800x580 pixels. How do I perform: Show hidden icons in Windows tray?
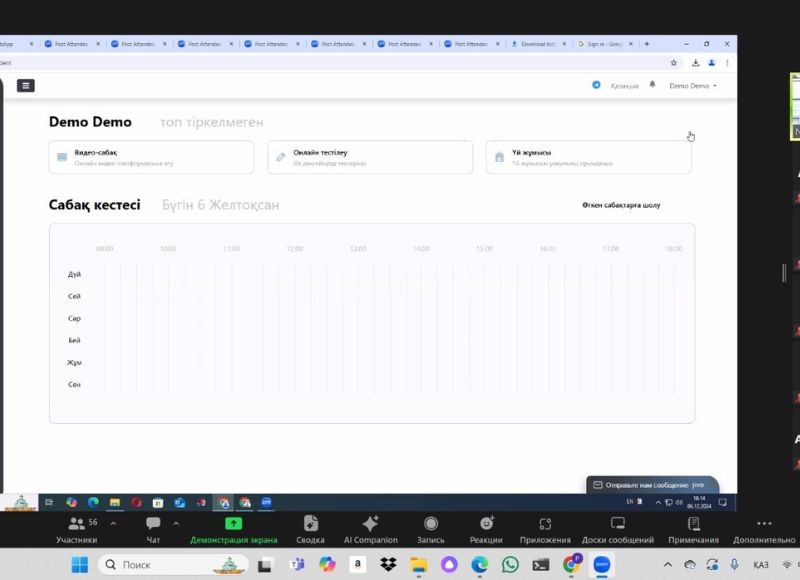point(667,564)
